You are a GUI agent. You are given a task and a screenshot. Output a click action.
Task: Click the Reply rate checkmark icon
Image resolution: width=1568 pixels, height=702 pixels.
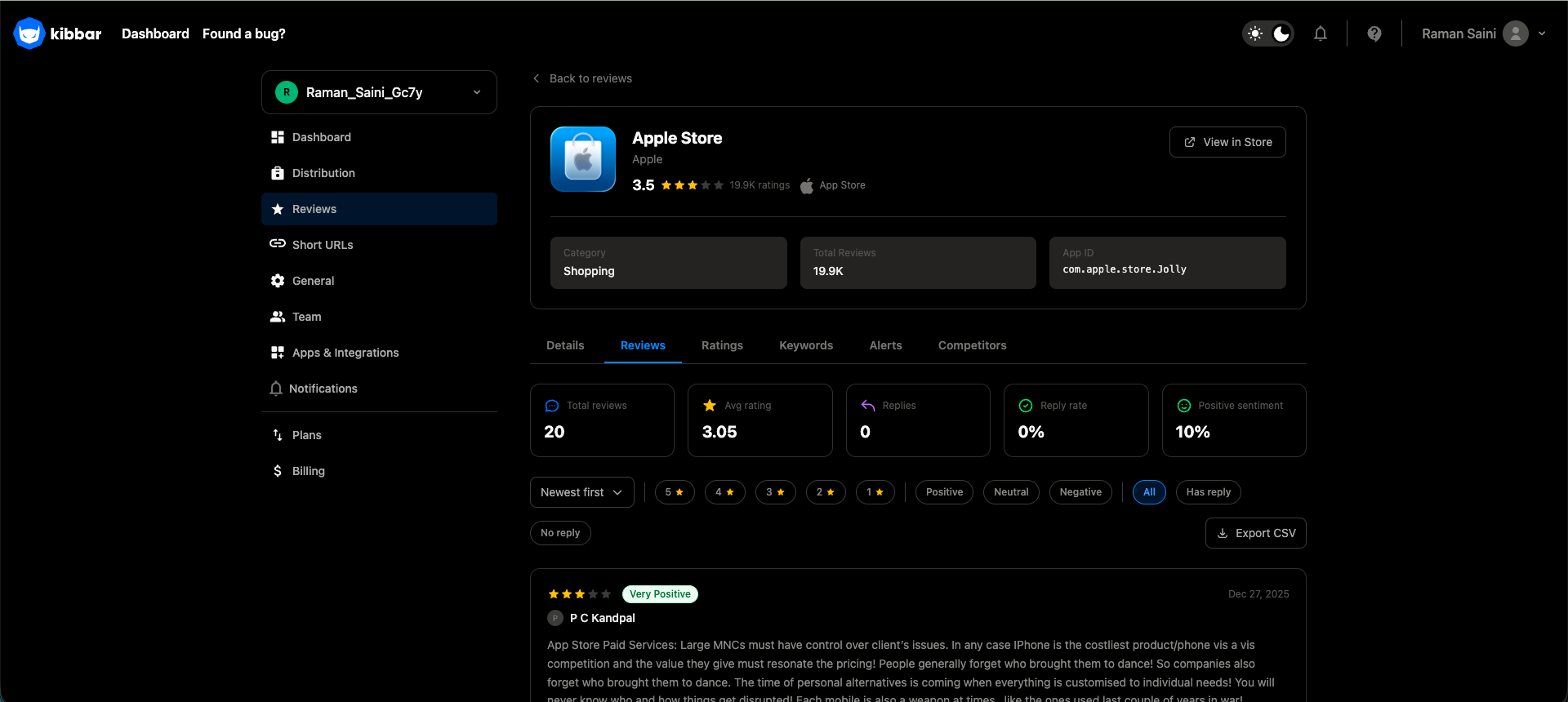click(1026, 406)
